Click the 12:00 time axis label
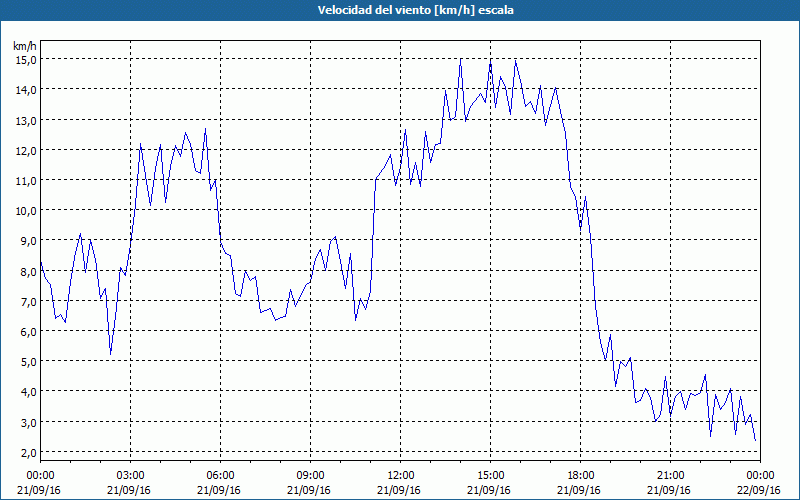 click(x=401, y=476)
